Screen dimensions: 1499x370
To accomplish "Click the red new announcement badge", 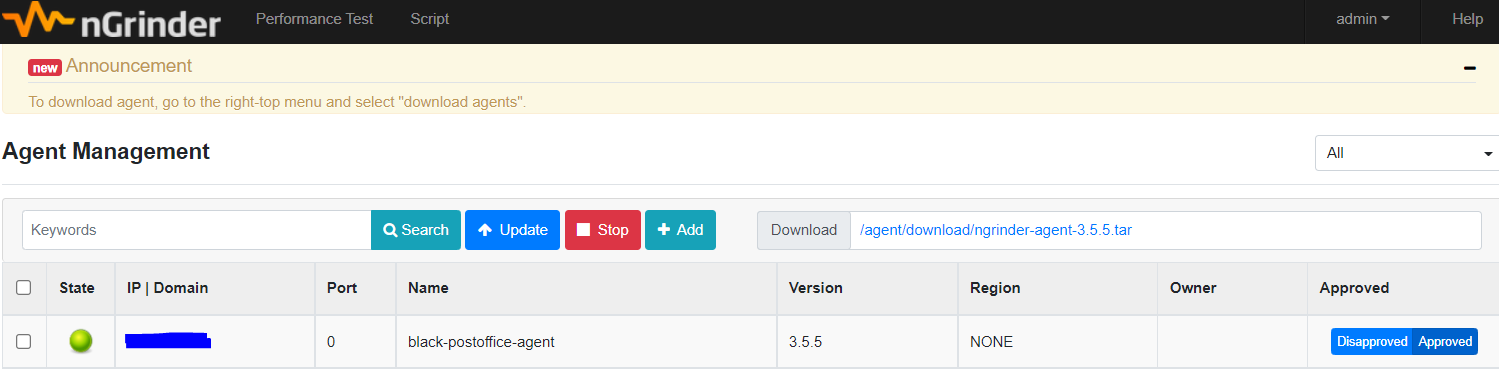I will click(x=45, y=68).
